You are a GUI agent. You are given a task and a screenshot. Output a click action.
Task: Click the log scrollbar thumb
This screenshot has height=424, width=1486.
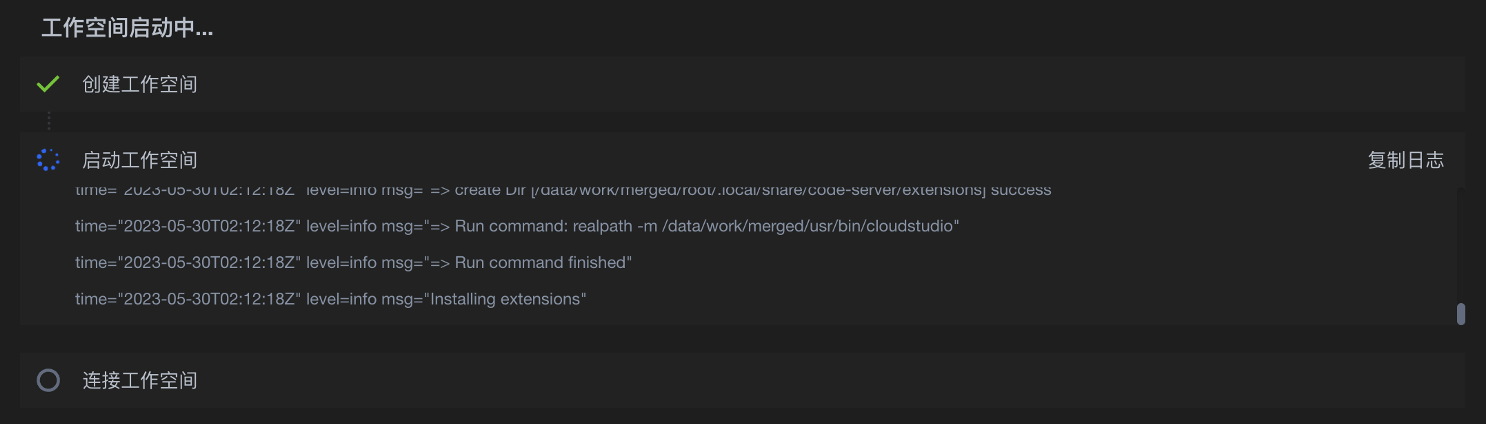[1461, 314]
